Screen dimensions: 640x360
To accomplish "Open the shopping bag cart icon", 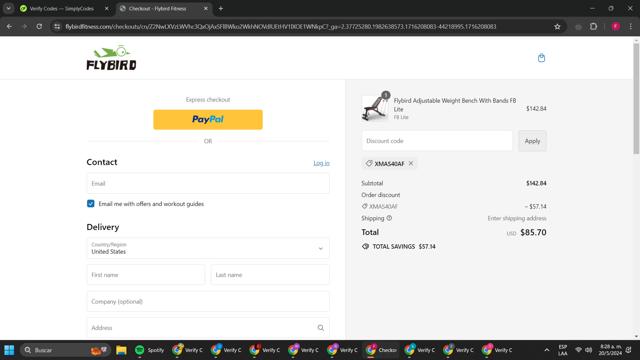I will (541, 58).
